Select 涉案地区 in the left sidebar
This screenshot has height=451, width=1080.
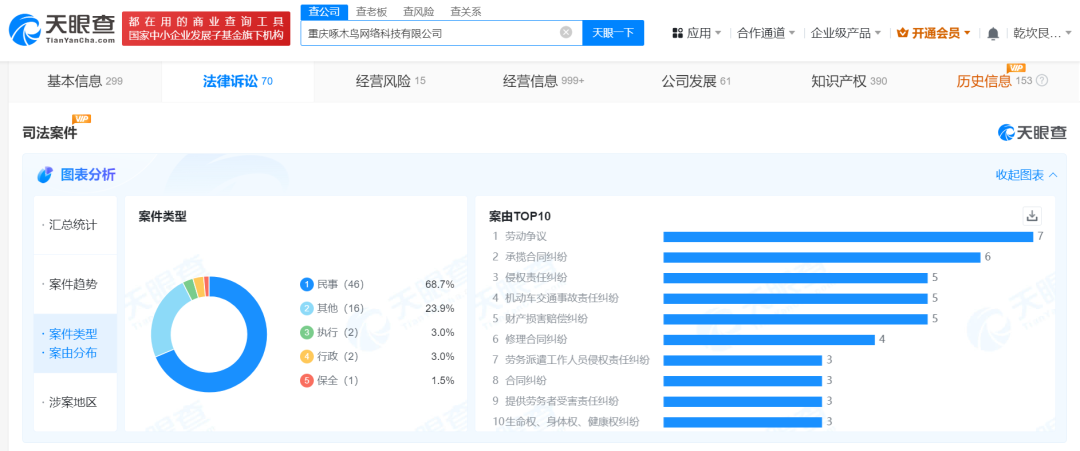(73, 402)
